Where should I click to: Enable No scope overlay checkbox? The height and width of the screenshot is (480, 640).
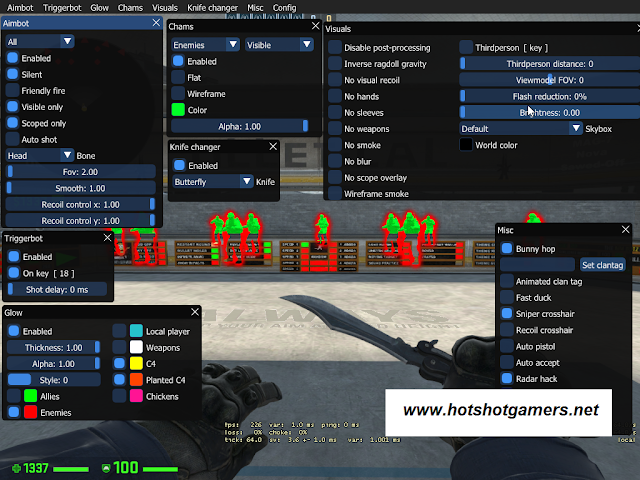[335, 178]
